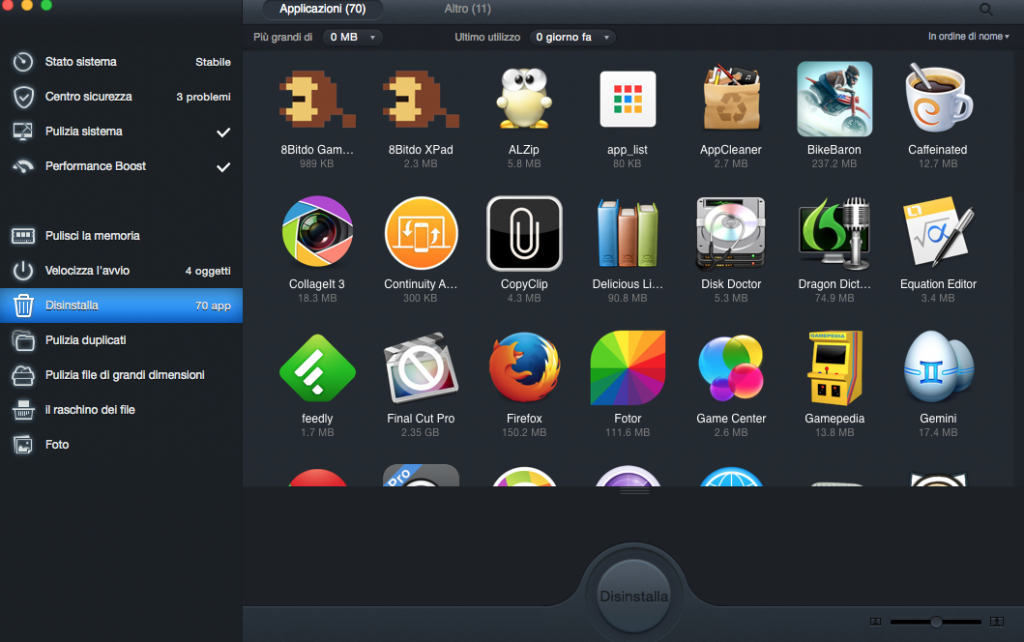Viewport: 1024px width, 642px height.
Task: Select the Dragon Dictate app icon
Action: pyautogui.click(x=834, y=233)
